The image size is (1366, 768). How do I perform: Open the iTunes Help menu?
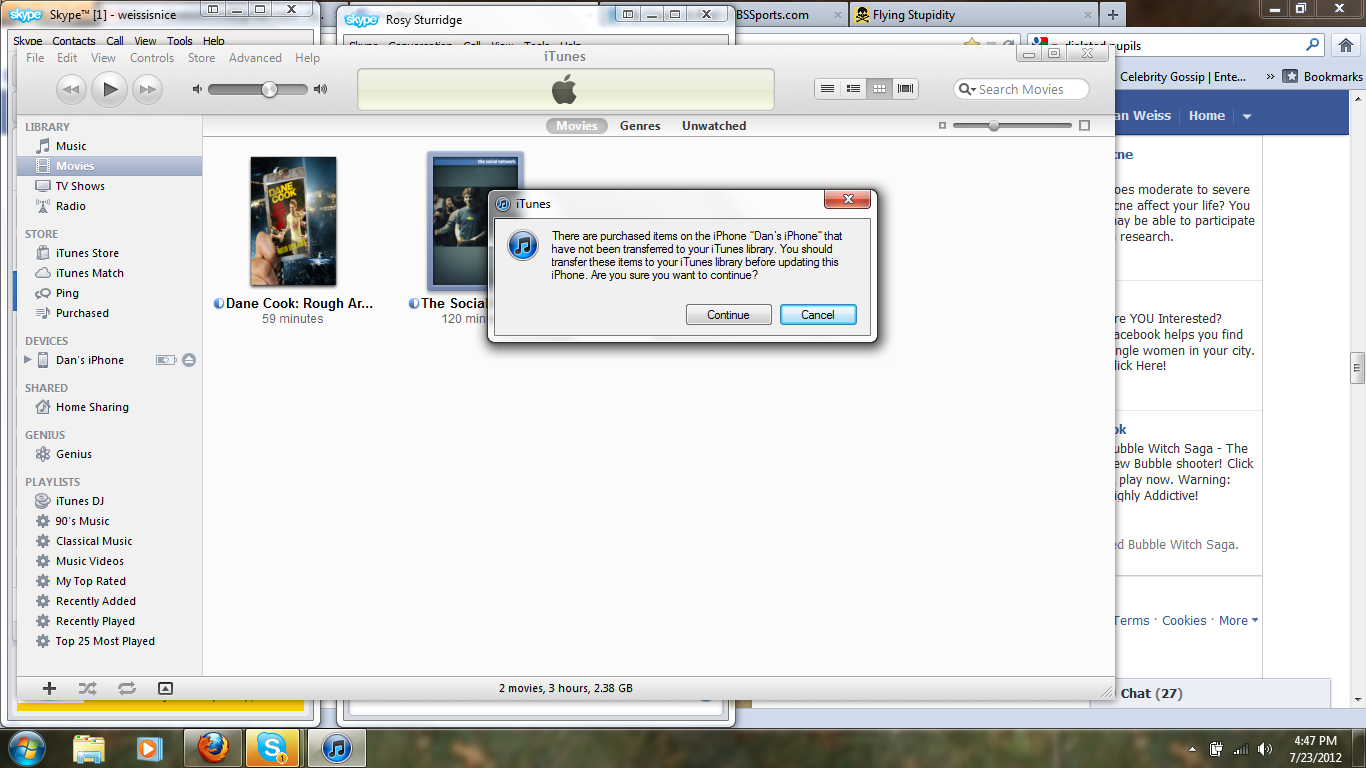point(307,58)
